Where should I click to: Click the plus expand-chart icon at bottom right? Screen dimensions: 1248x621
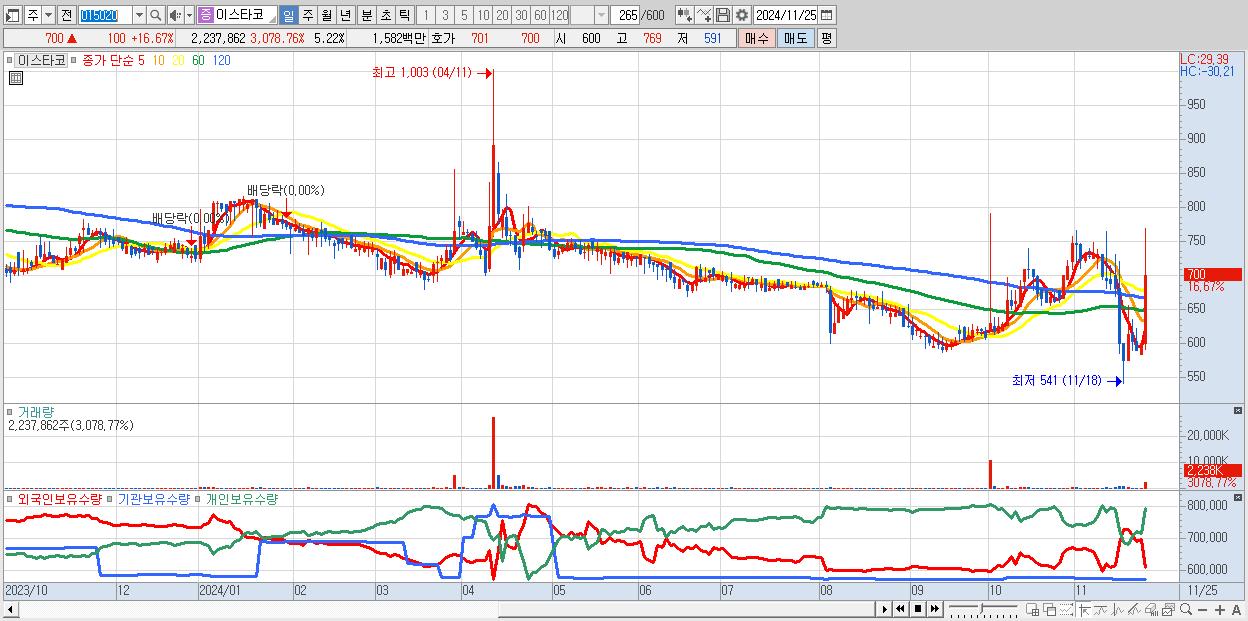coord(1220,609)
